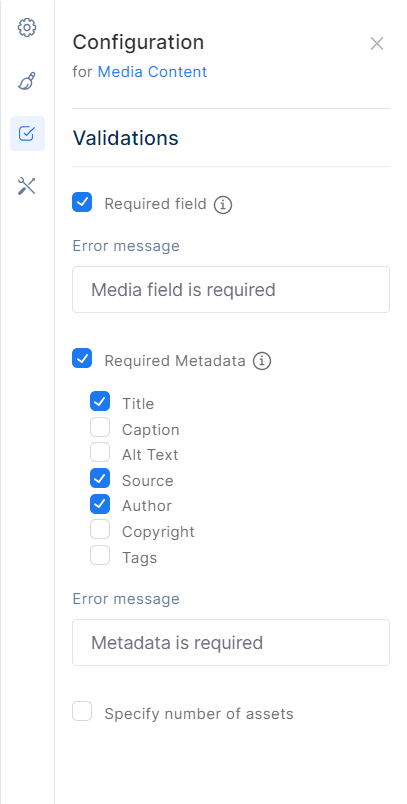Select the validations checkbox icon tab
407x804 pixels.
[x=27, y=134]
